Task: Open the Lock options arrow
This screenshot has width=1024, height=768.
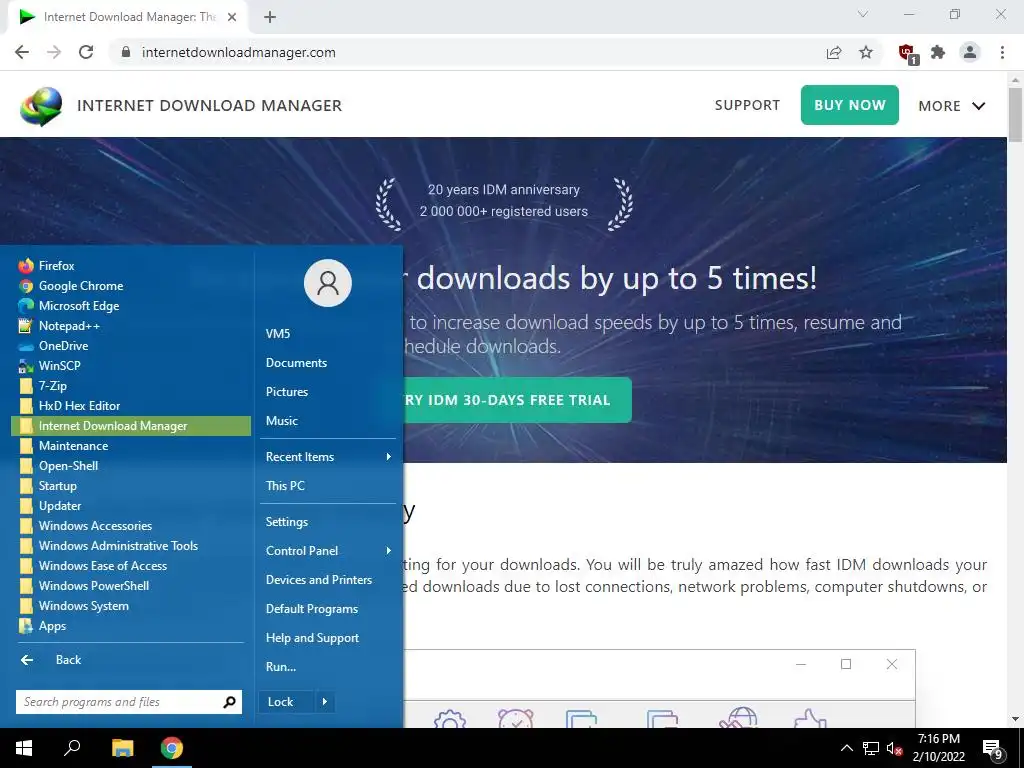Action: [x=325, y=702]
